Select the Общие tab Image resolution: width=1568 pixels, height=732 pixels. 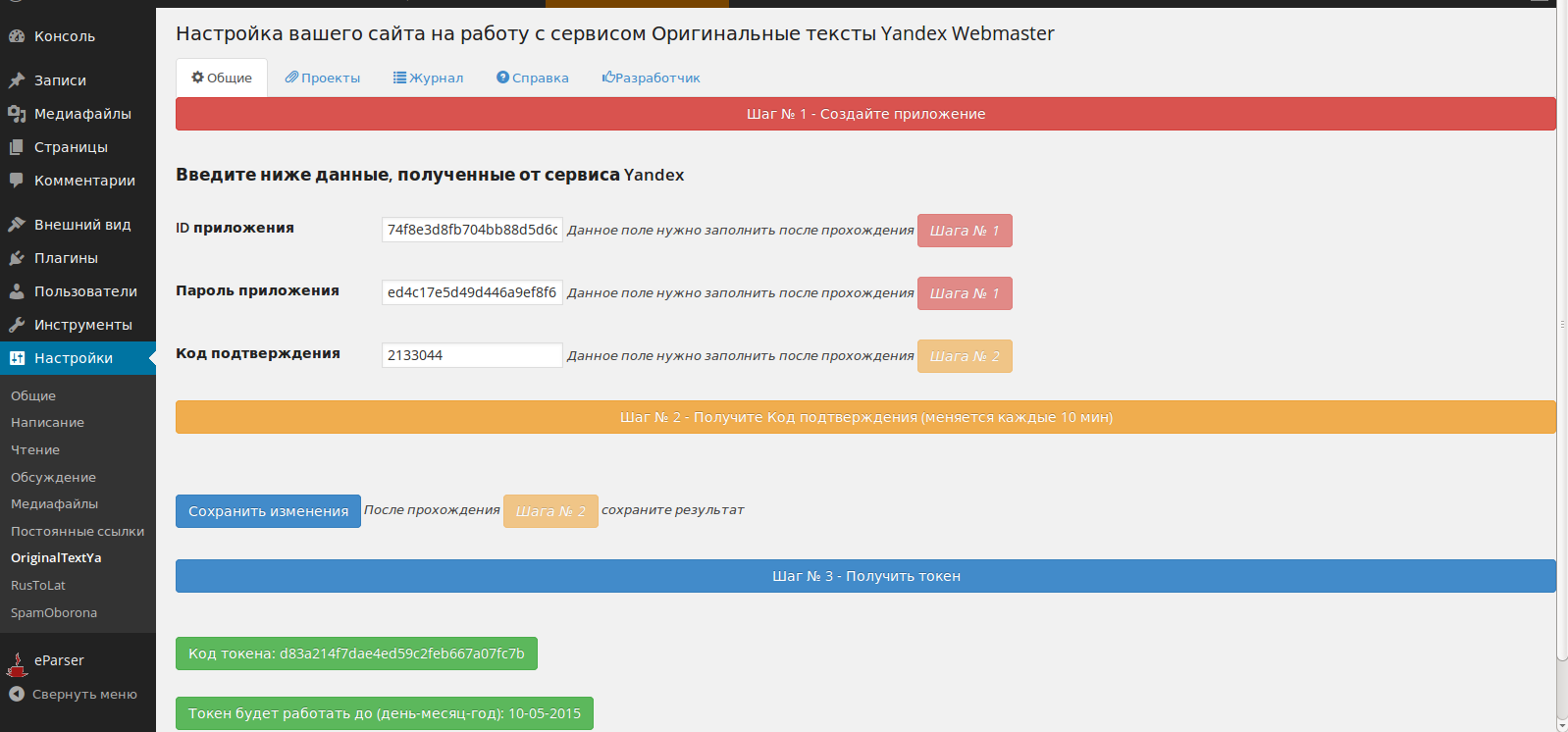[222, 78]
